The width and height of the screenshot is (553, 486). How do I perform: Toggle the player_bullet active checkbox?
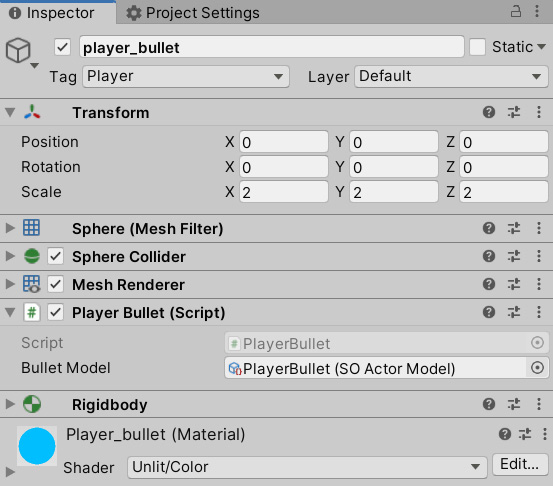click(62, 47)
